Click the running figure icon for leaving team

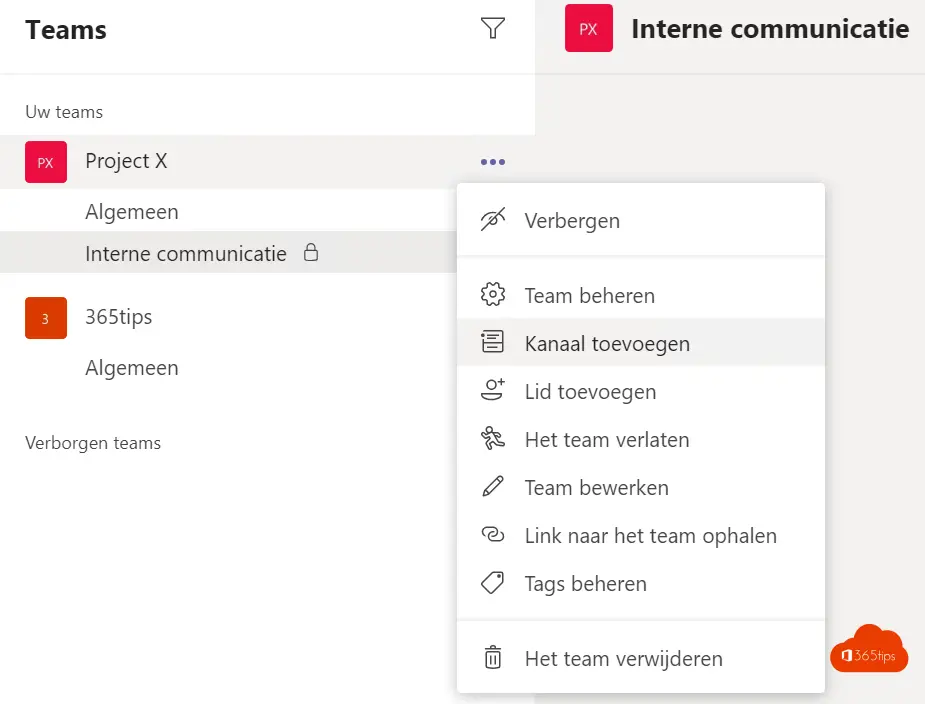point(493,438)
